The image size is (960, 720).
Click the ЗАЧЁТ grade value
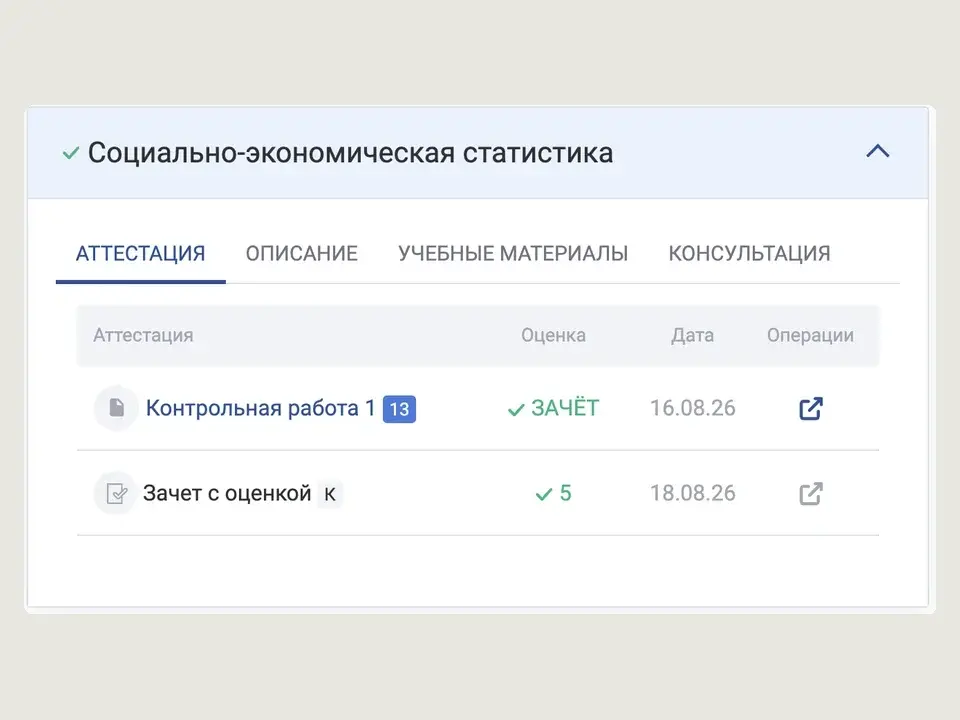[565, 408]
